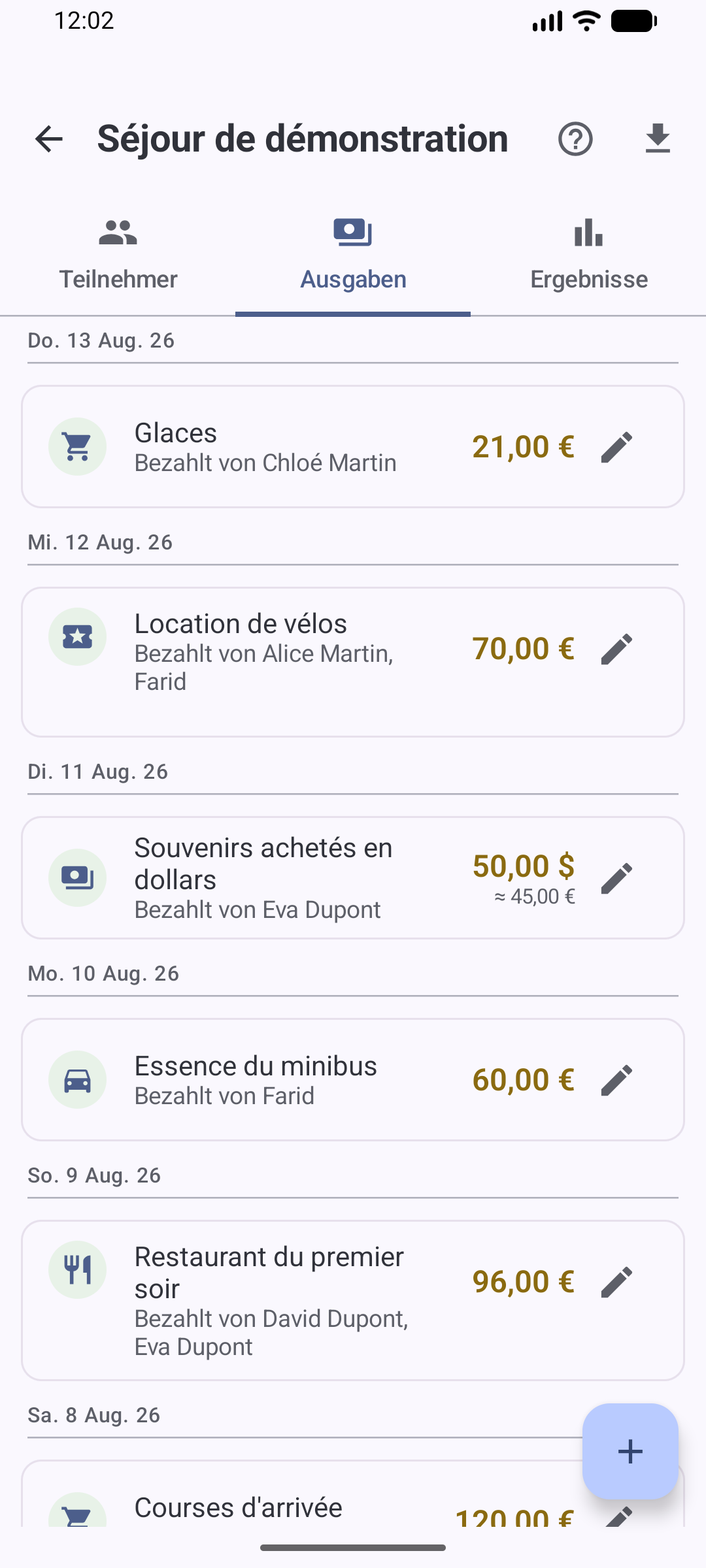Edit Souvenirs achetés en dollars entry
The height and width of the screenshot is (1568, 706).
coord(616,878)
